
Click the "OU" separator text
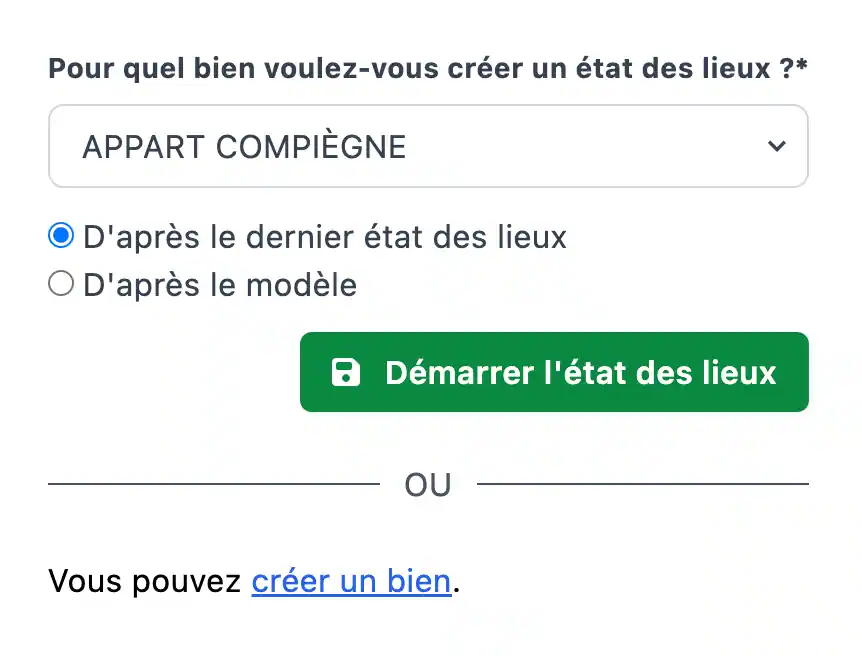[x=428, y=485]
